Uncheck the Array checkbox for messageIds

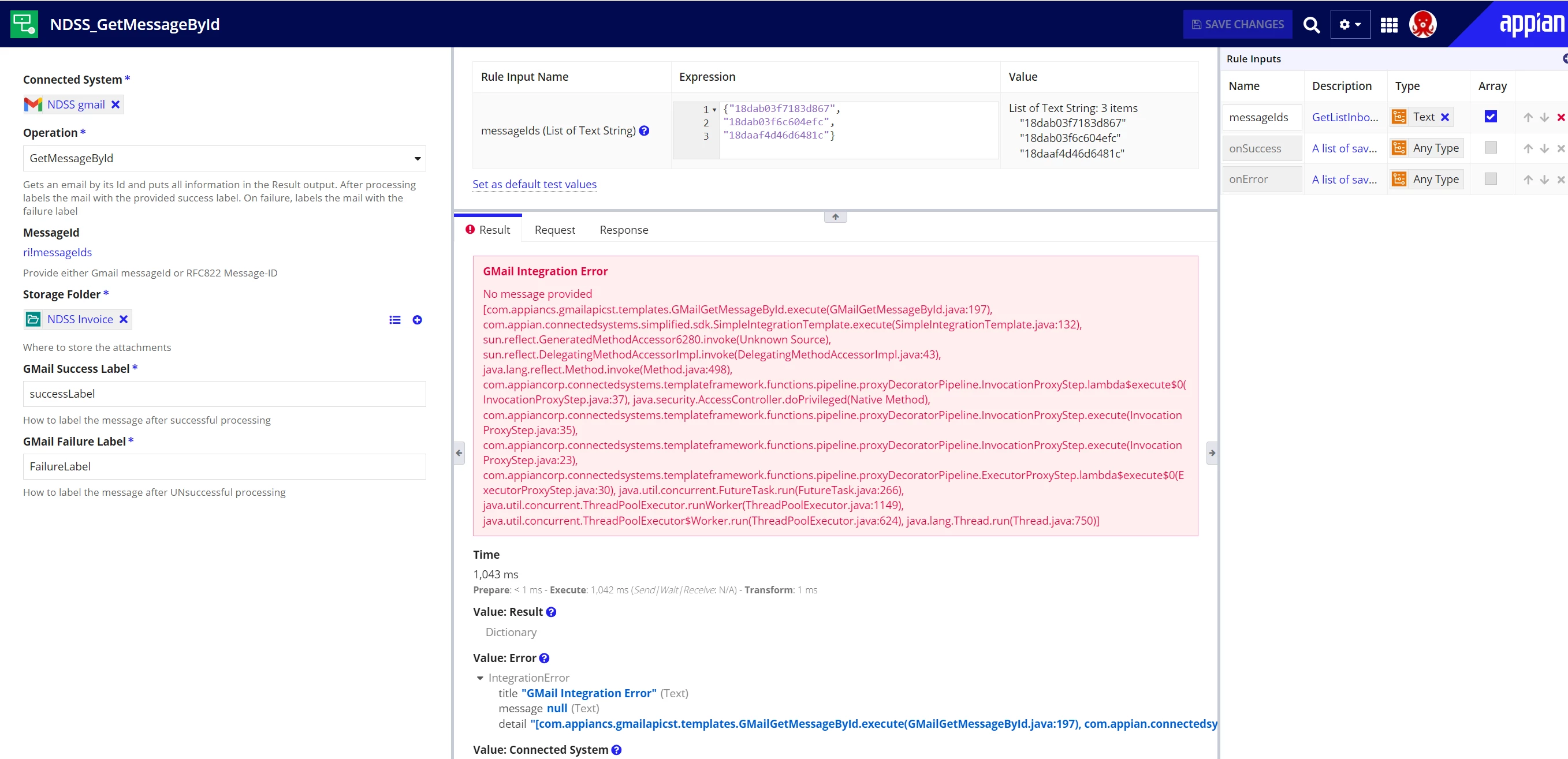point(1490,116)
